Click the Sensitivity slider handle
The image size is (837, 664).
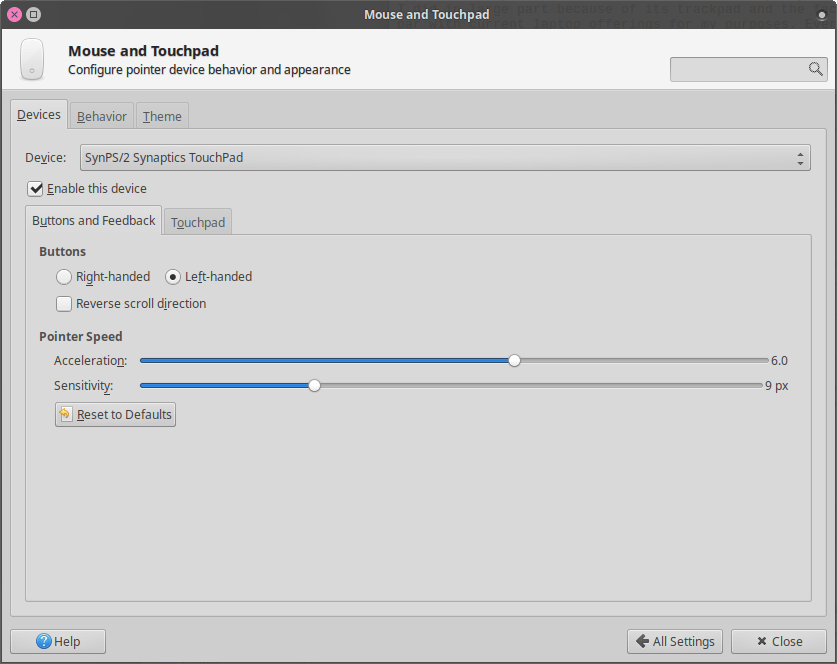pyautogui.click(x=314, y=385)
